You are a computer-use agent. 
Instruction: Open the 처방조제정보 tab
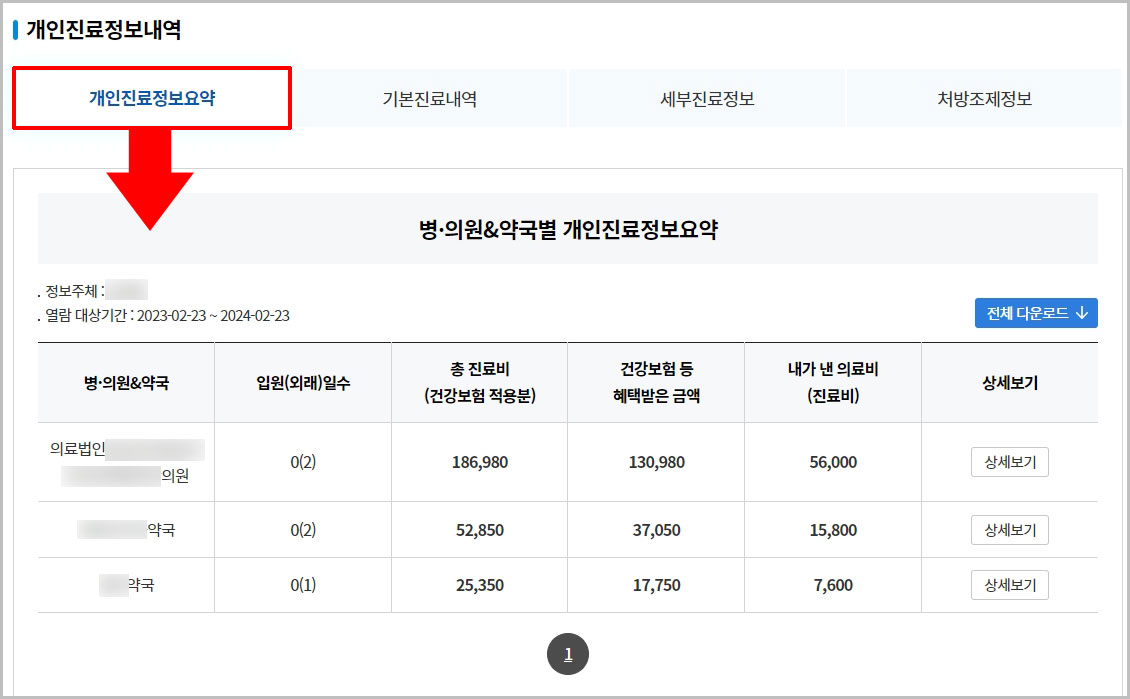(x=983, y=97)
